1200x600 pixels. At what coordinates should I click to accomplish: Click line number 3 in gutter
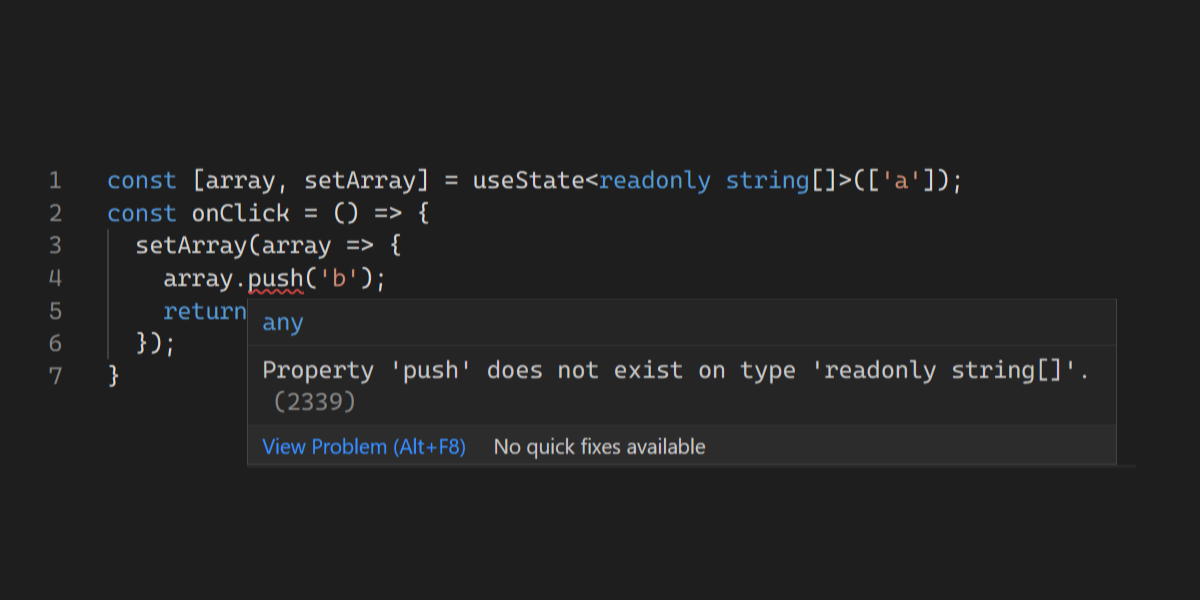[55, 246]
